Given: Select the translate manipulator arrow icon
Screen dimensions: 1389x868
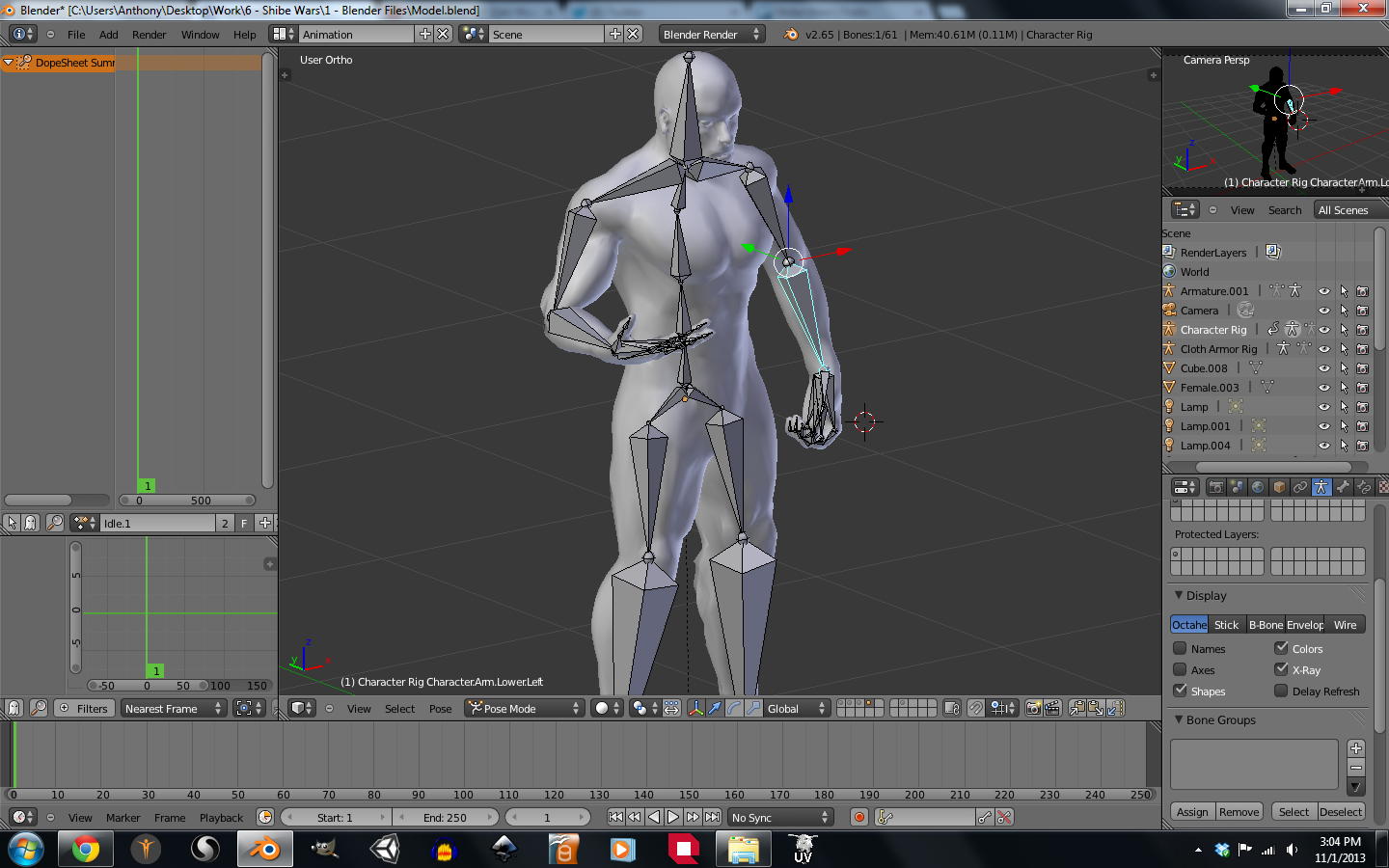Looking at the screenshot, I should 715,708.
